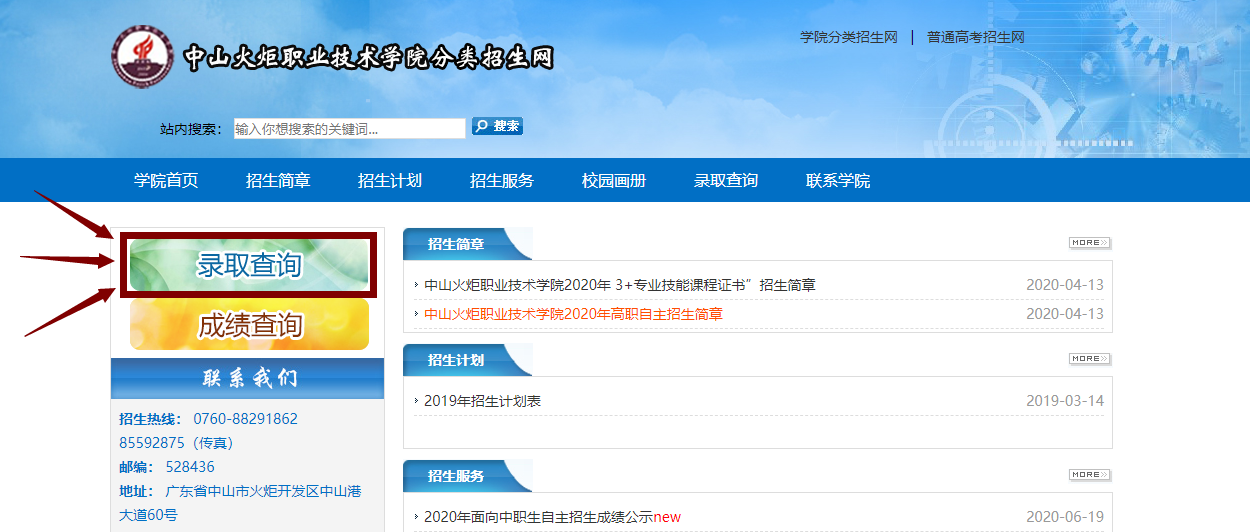
Task: Click MORE in 招生服务 section
Action: (x=1090, y=475)
